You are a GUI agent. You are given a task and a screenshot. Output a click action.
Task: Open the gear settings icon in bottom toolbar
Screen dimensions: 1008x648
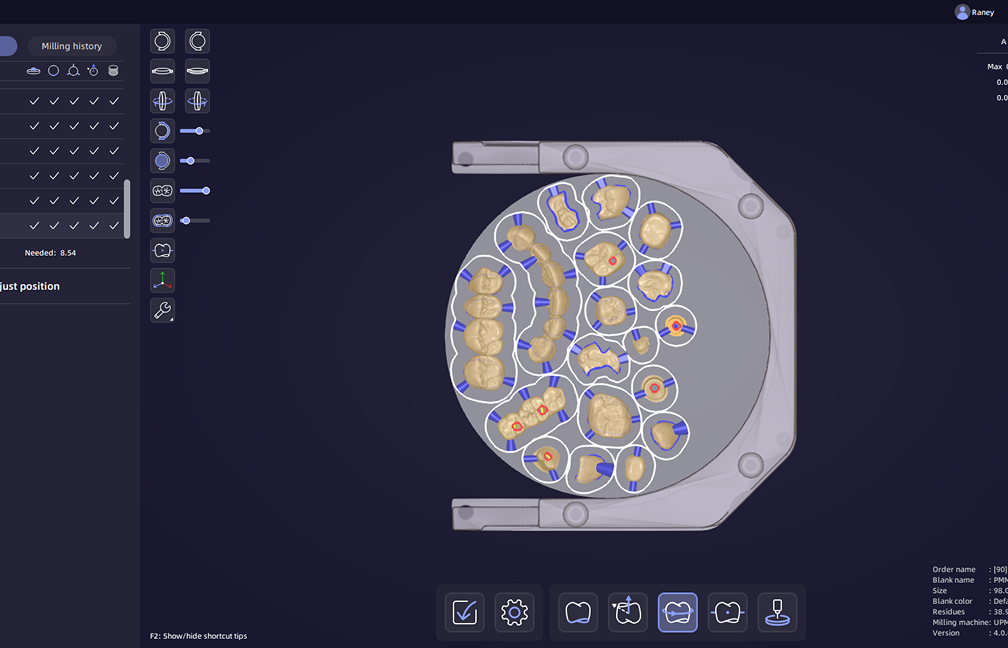(x=514, y=611)
